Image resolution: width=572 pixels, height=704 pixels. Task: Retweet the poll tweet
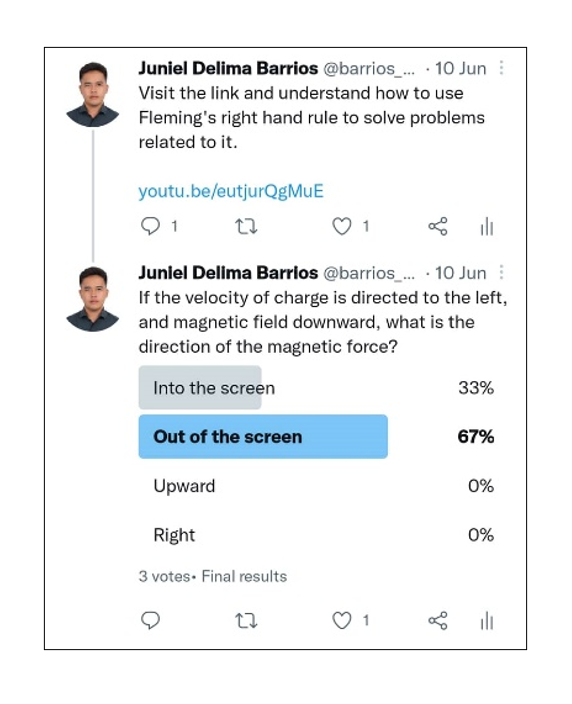pos(246,621)
